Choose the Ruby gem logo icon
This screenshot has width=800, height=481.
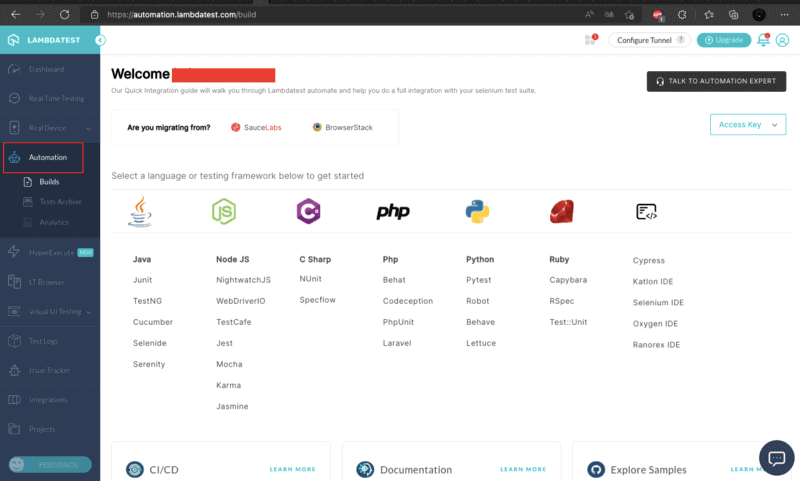(562, 211)
